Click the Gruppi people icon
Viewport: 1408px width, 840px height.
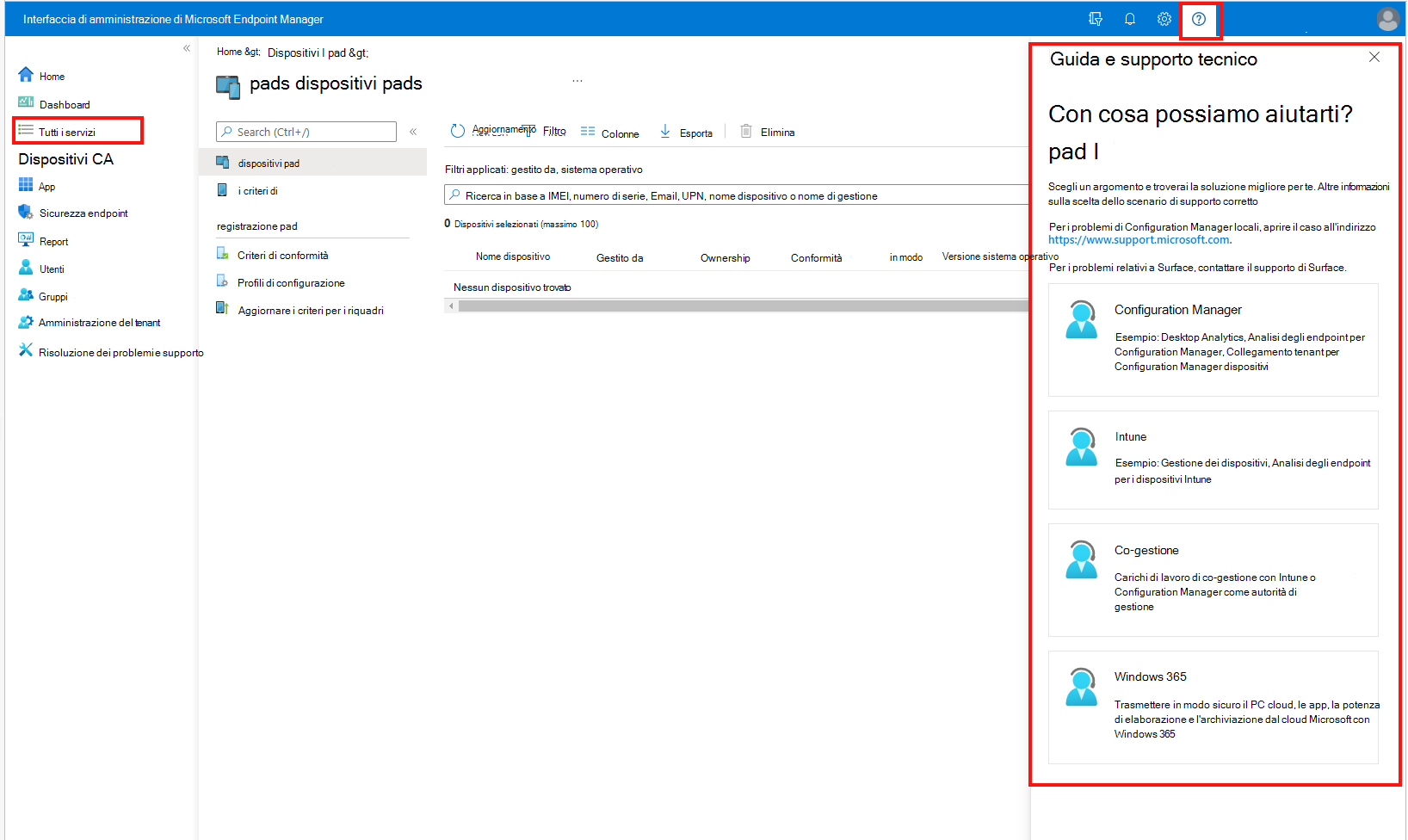26,295
